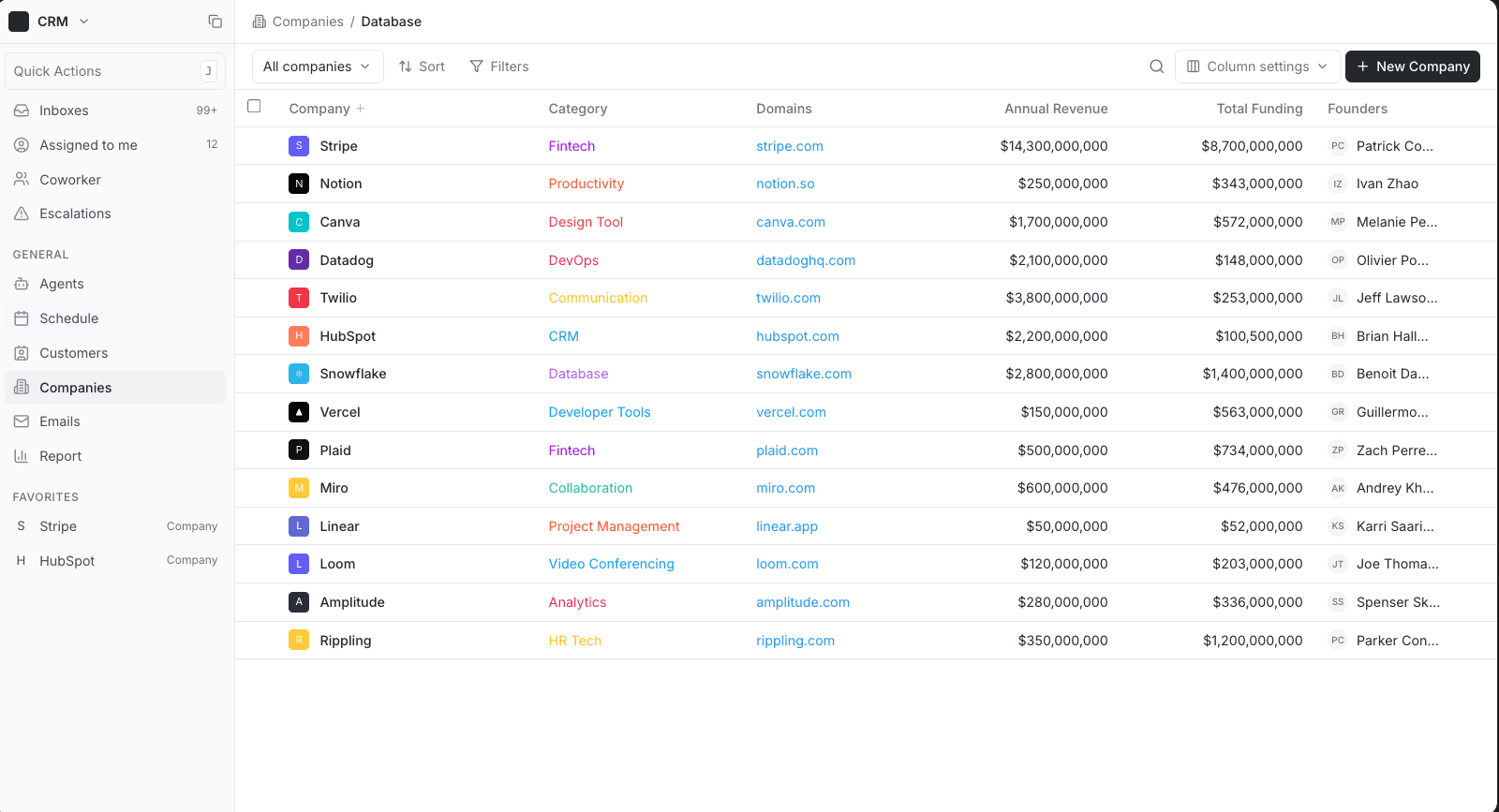The width and height of the screenshot is (1499, 812).
Task: Open the stripe.com domain link
Action: click(790, 146)
